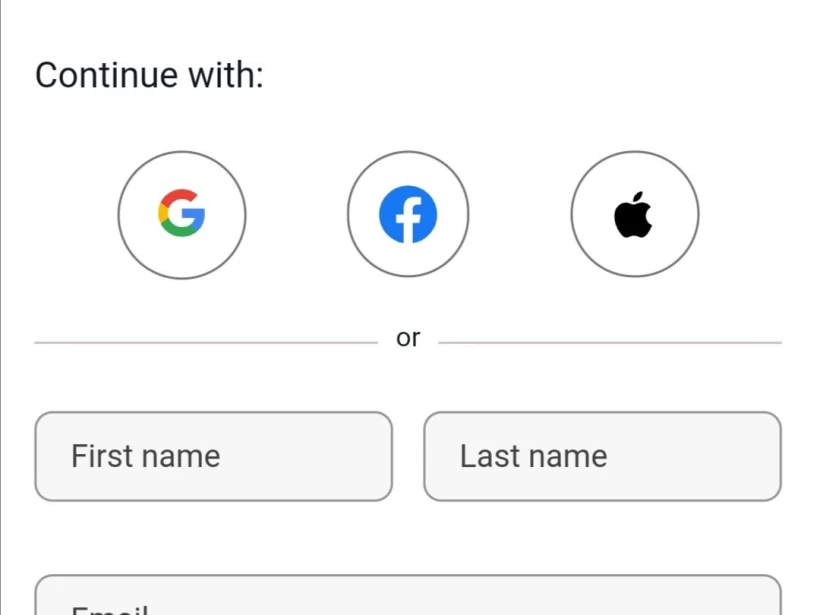Screen dimensions: 820x615
Task: Click the First name placeholder text
Action: click(x=146, y=456)
